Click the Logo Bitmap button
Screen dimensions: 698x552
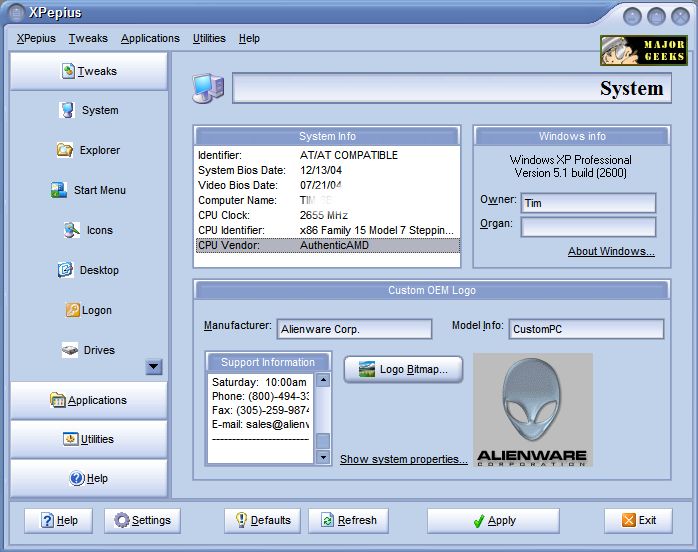[x=403, y=369]
